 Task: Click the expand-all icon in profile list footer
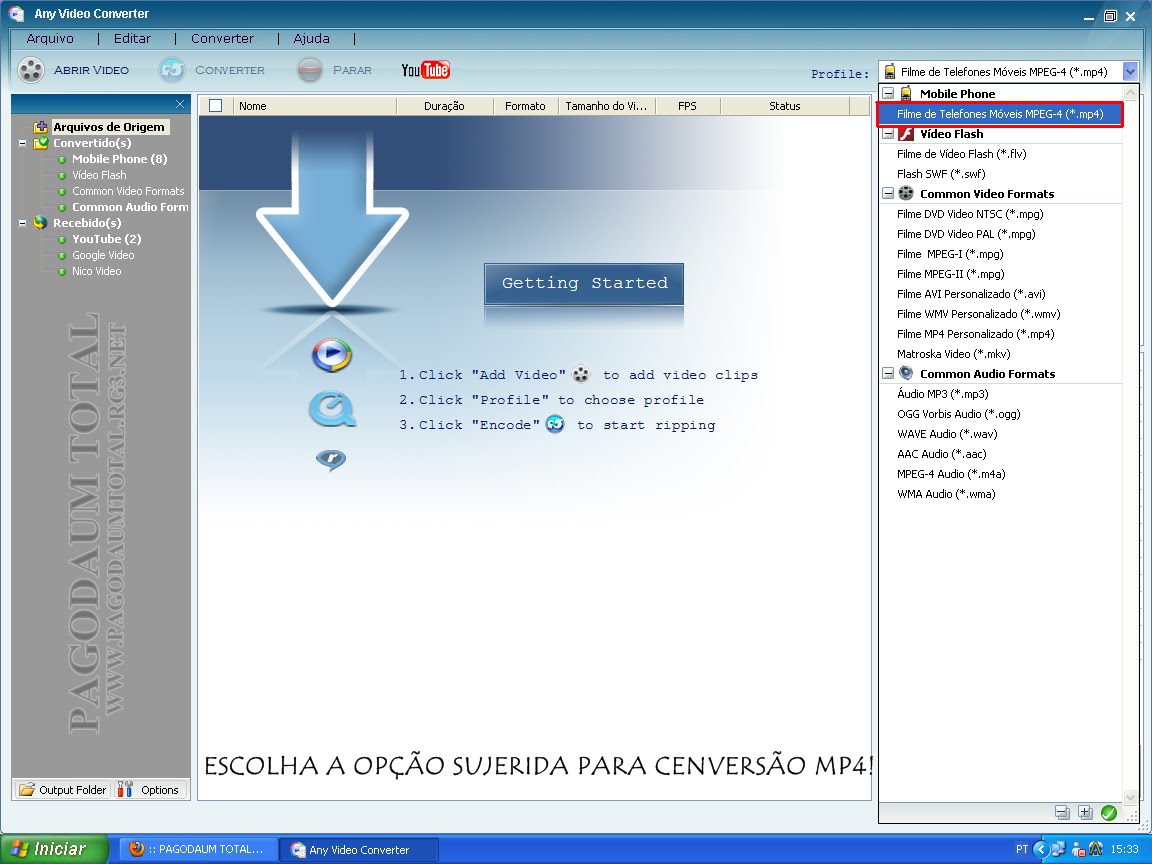(1085, 812)
